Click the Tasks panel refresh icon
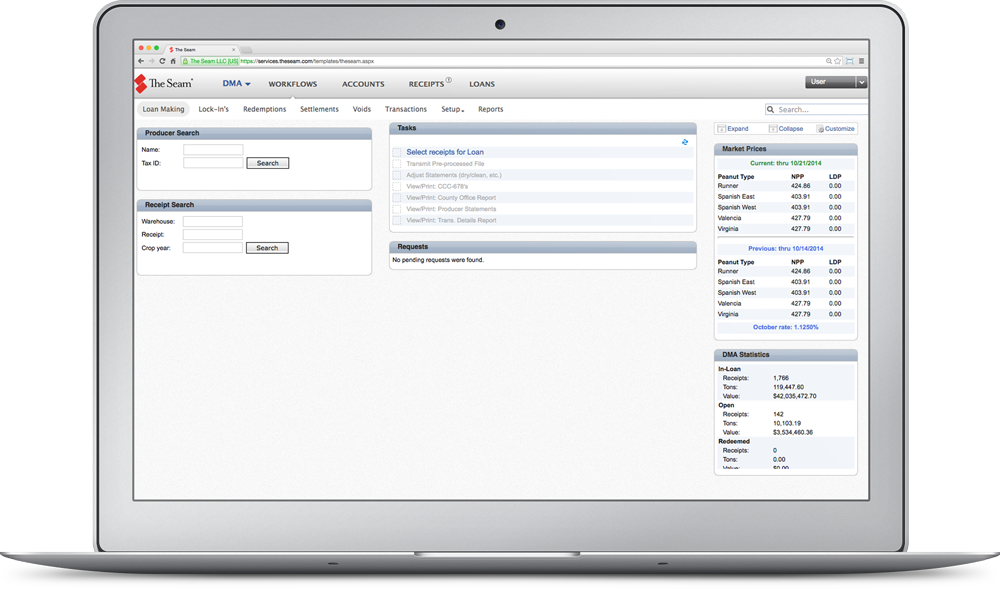Viewport: 1000px width, 591px height. [685, 142]
